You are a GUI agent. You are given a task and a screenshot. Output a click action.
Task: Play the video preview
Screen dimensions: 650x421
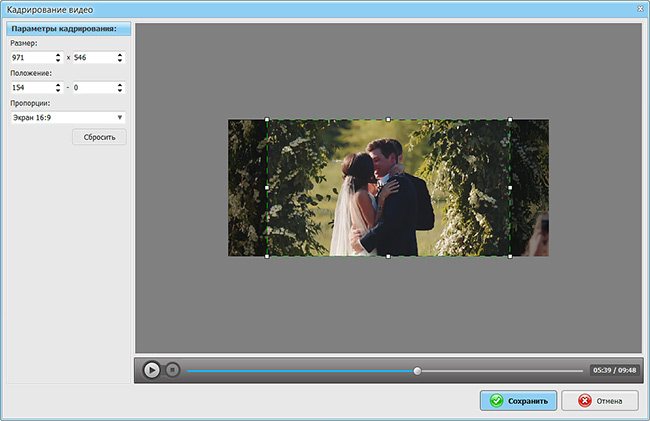click(x=151, y=370)
